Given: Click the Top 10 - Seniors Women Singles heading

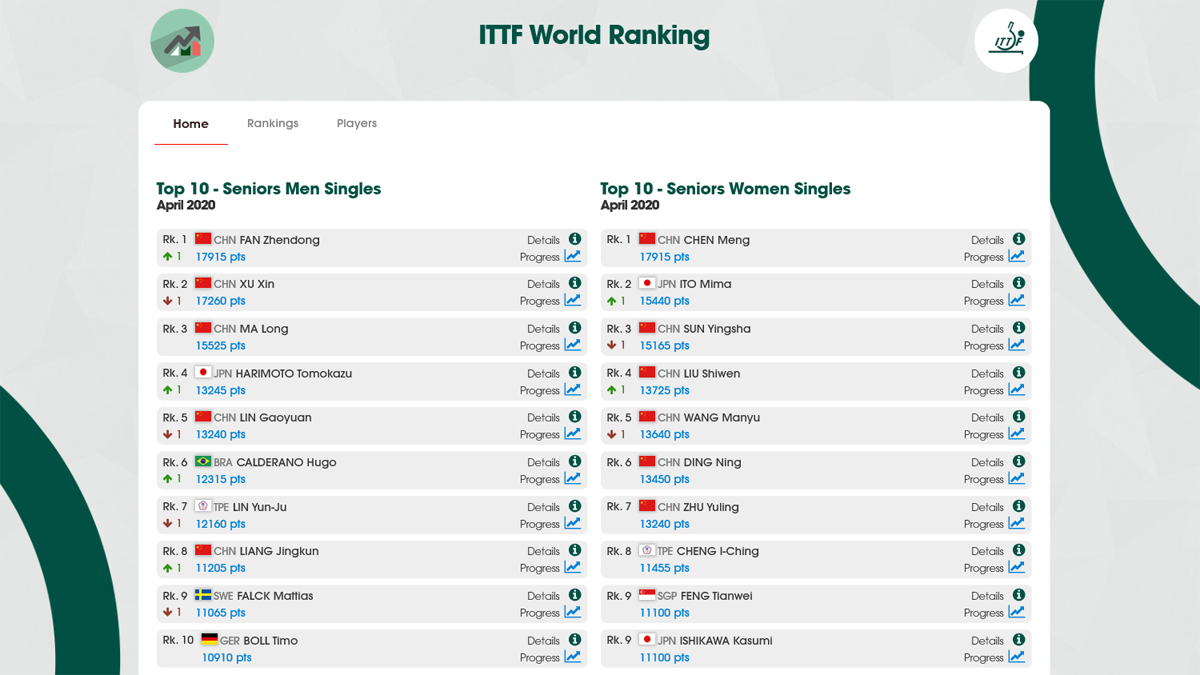Looking at the screenshot, I should click(725, 188).
